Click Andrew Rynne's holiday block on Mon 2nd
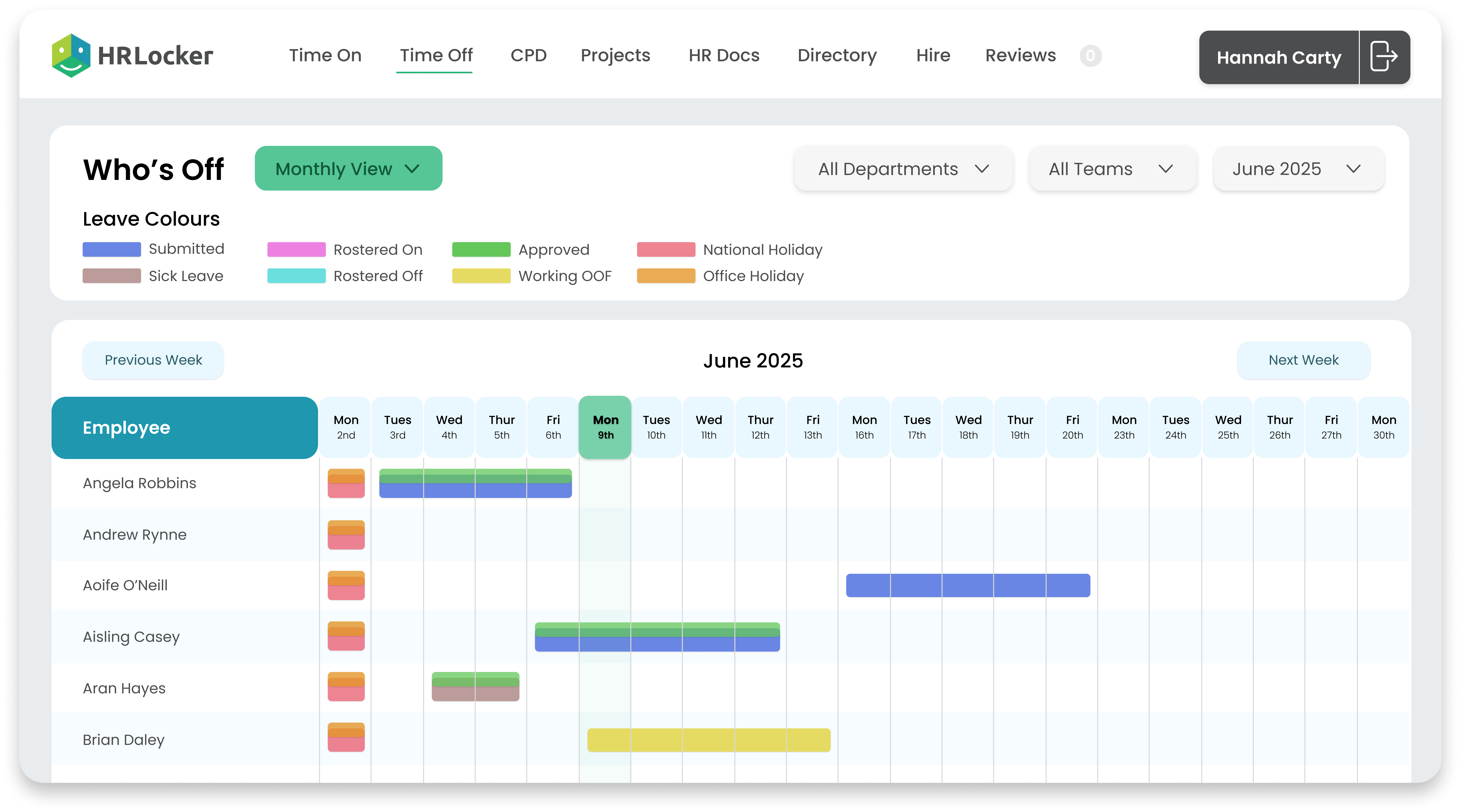This screenshot has height=812, width=1461. (x=346, y=535)
